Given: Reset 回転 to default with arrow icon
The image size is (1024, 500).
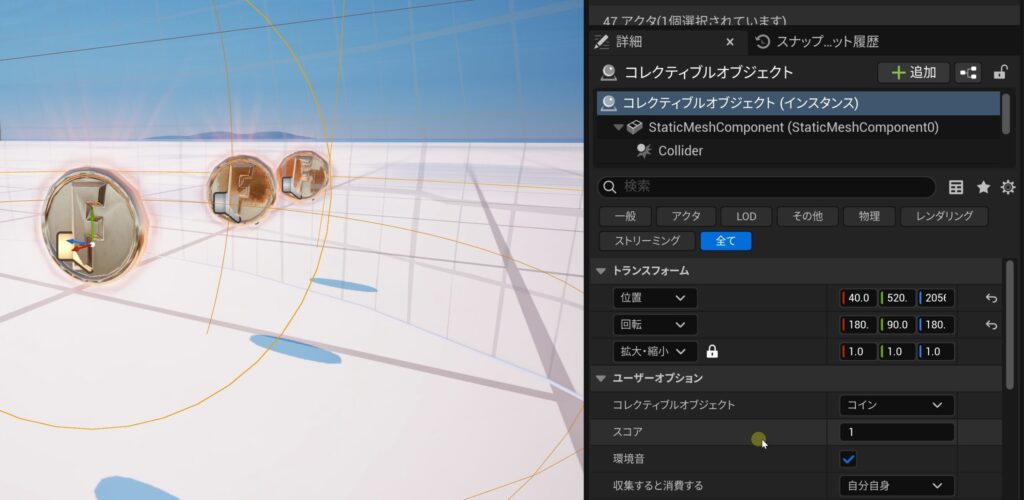Looking at the screenshot, I should [x=991, y=325].
